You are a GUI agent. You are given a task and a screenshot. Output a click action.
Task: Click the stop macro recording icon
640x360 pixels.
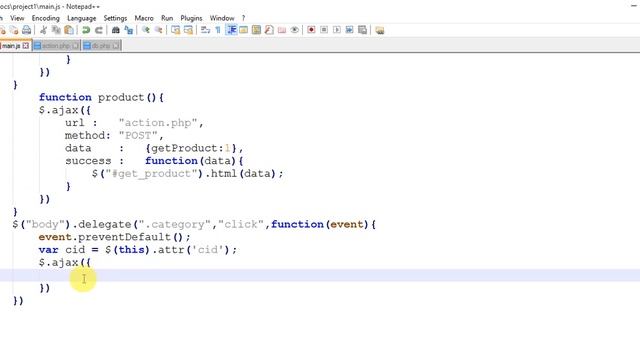[x=324, y=30]
